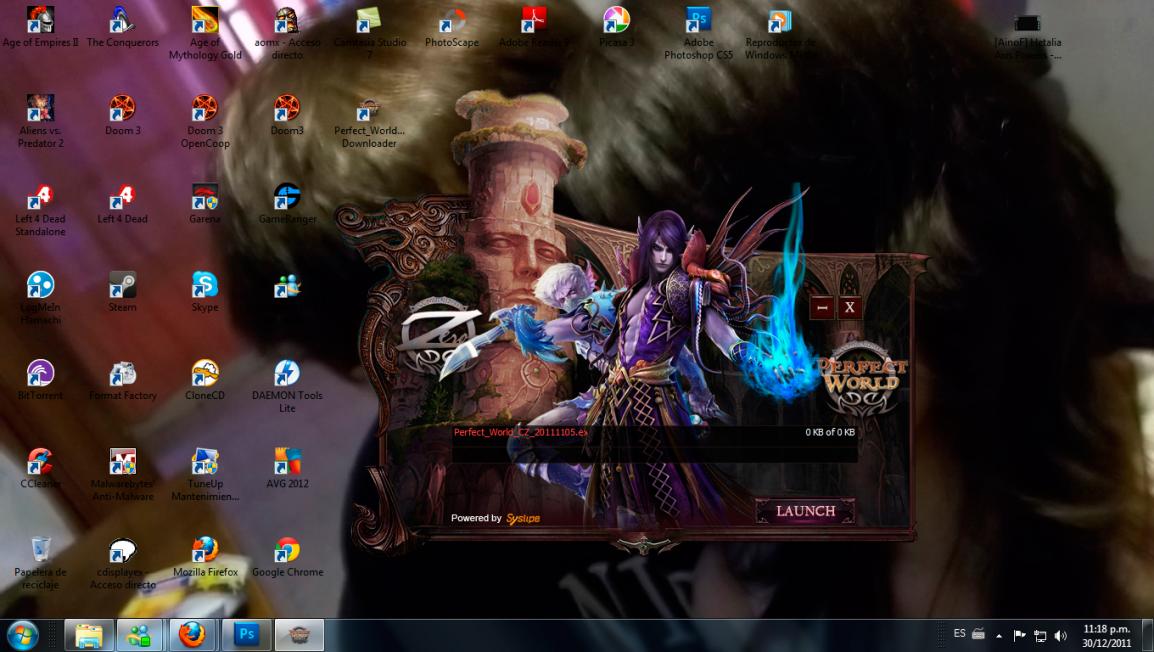Image resolution: width=1154 pixels, height=652 pixels.
Task: Click the Perfect World logo in the launcher
Action: (863, 379)
